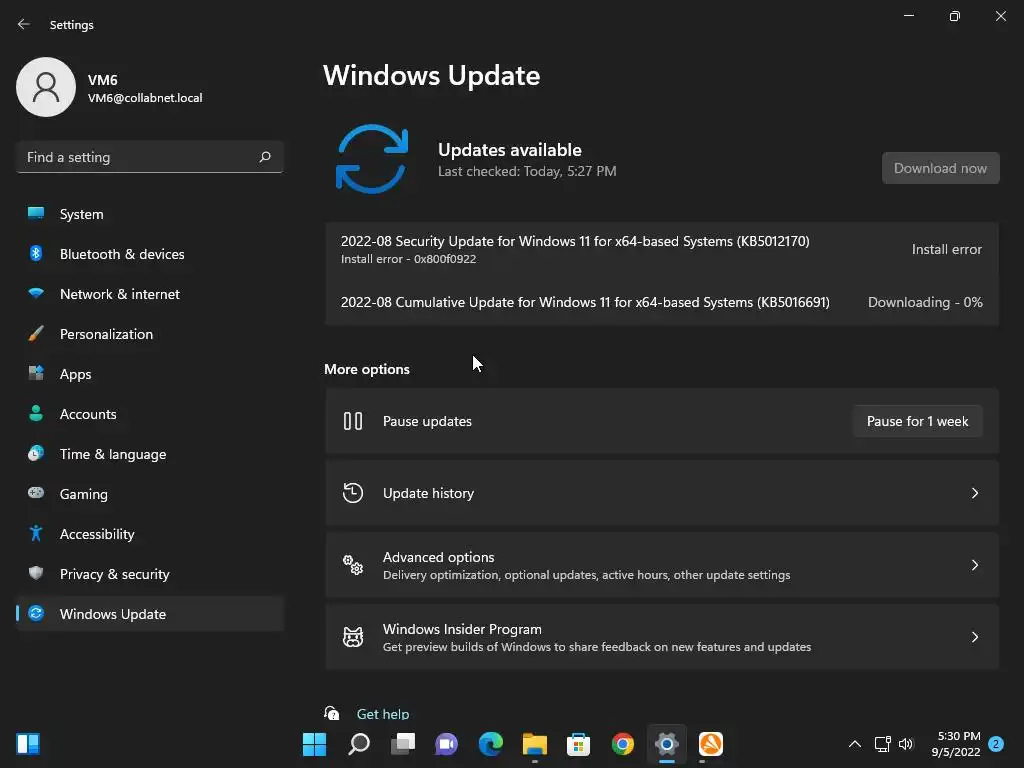Open Task View from the taskbar

coord(403,744)
